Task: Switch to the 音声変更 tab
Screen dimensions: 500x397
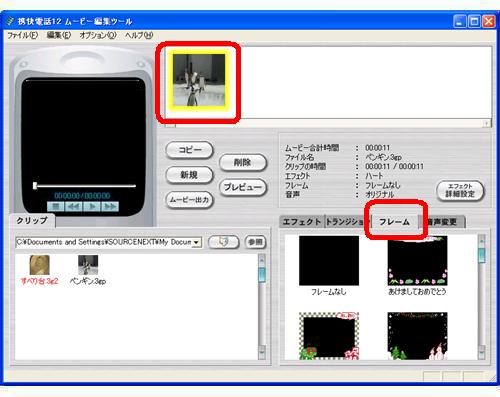Action: click(442, 222)
